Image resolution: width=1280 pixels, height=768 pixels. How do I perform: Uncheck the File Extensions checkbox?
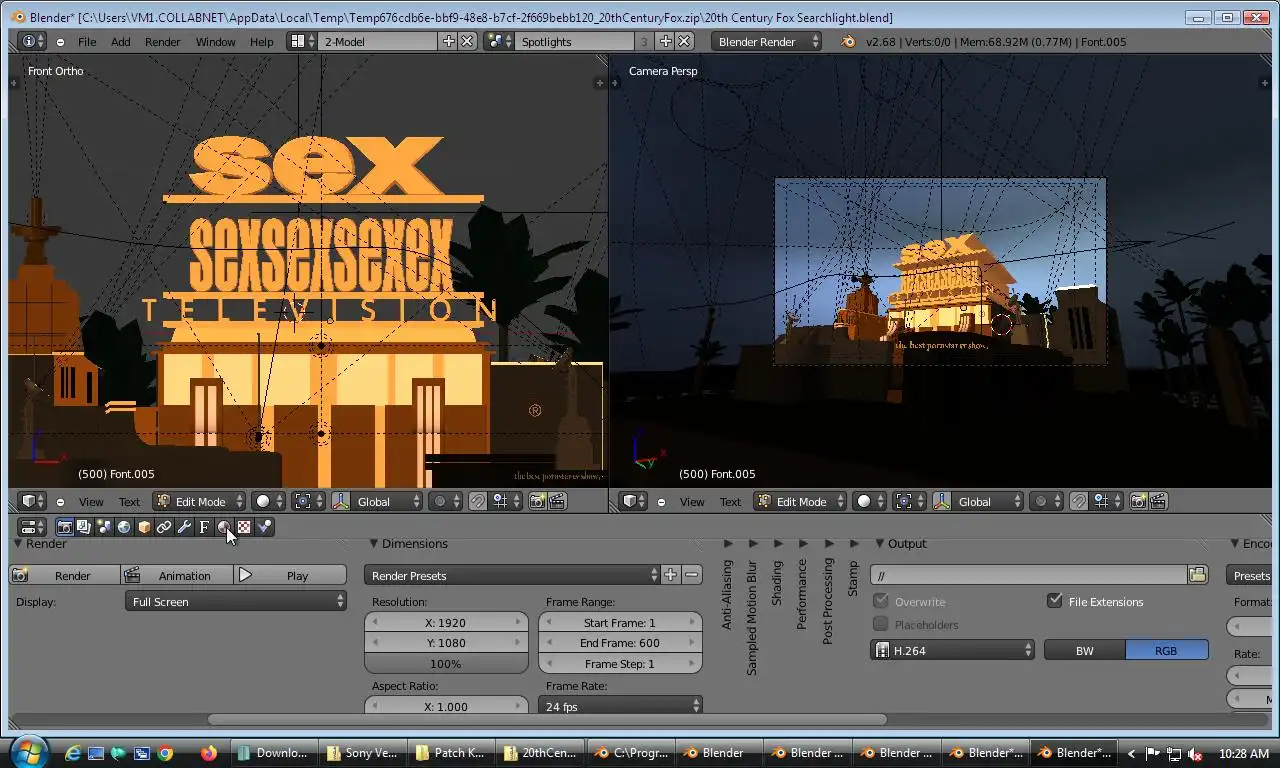coord(1055,601)
